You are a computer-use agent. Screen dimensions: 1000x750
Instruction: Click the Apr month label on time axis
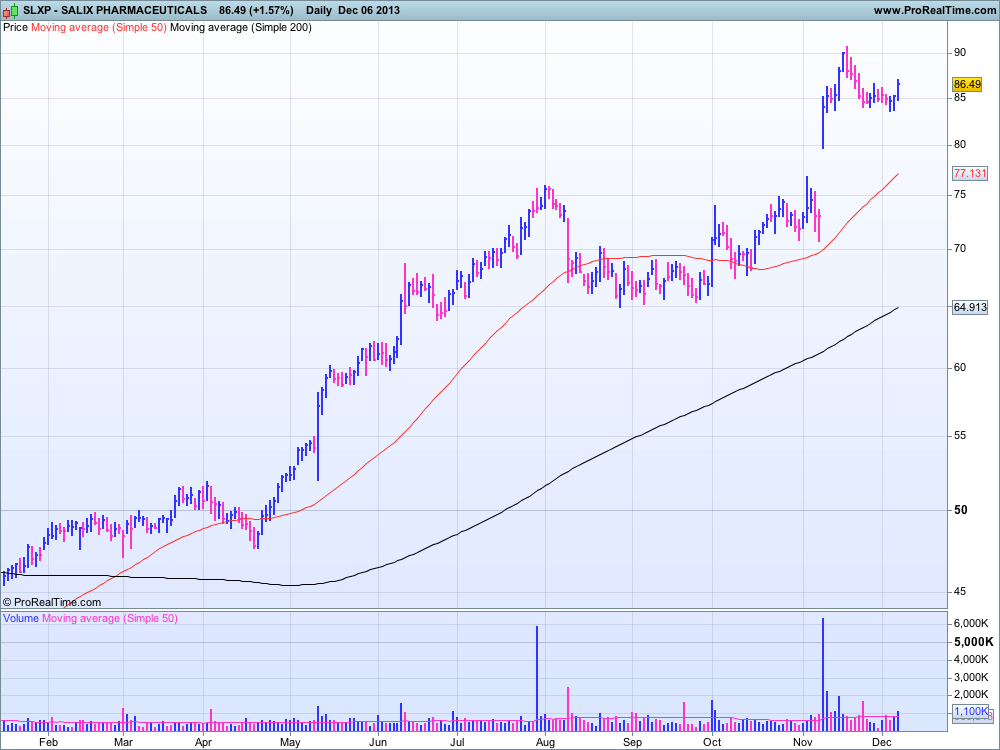(x=203, y=742)
